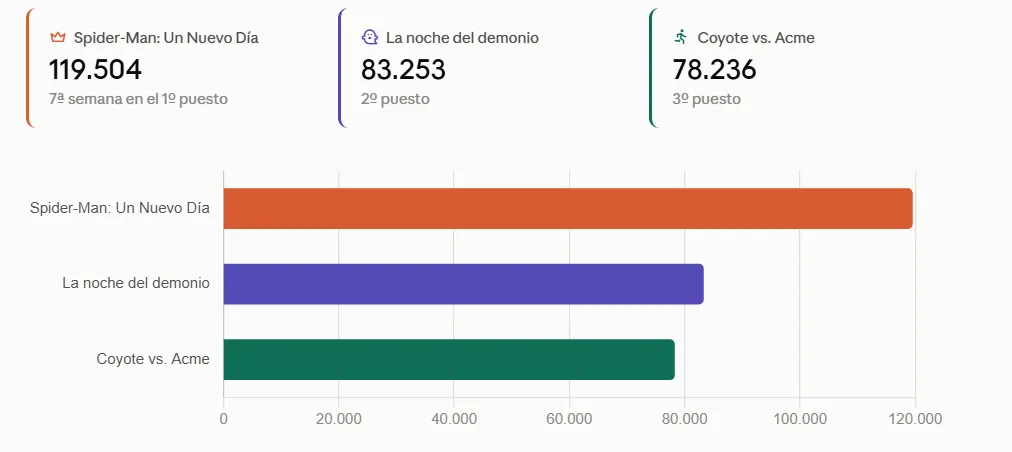Click the x-axis tick label 60.000
This screenshot has height=452, width=1012.
tap(569, 418)
